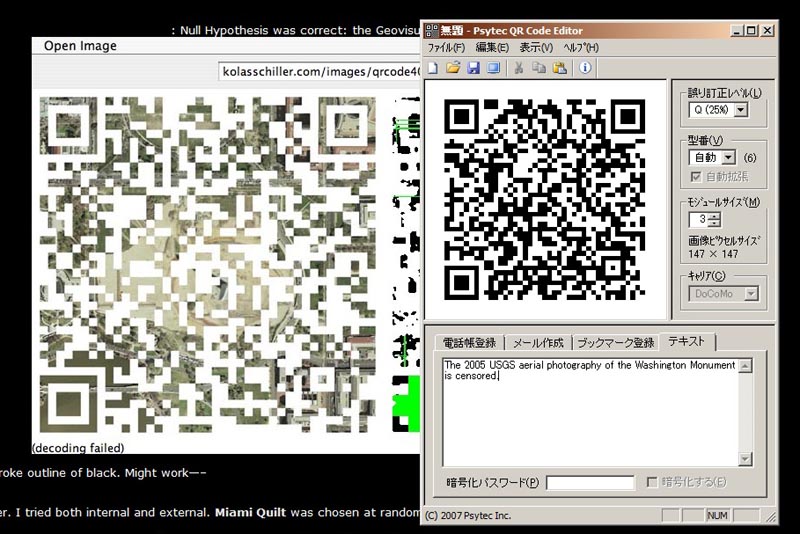Toggle the 暗号化する(E) encryption checkbox
Viewport: 800px width, 534px height.
(x=652, y=482)
